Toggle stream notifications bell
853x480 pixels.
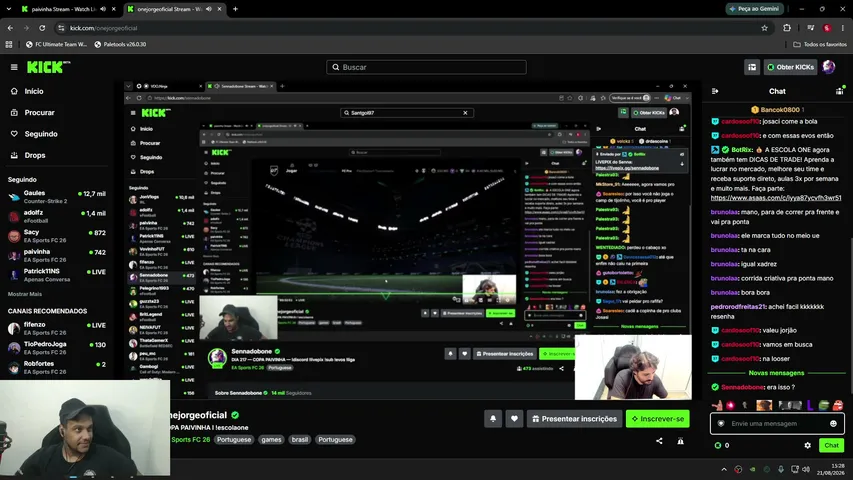coord(493,419)
